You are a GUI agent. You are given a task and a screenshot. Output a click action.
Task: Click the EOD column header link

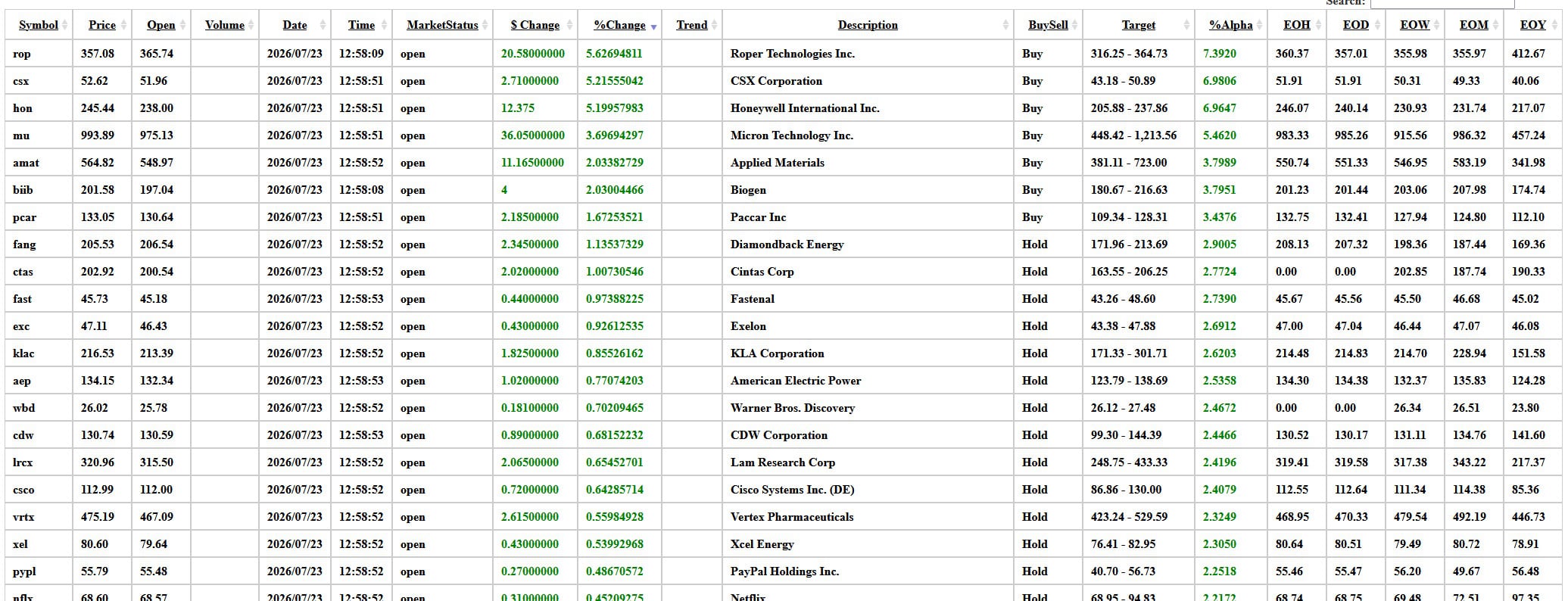click(1356, 25)
